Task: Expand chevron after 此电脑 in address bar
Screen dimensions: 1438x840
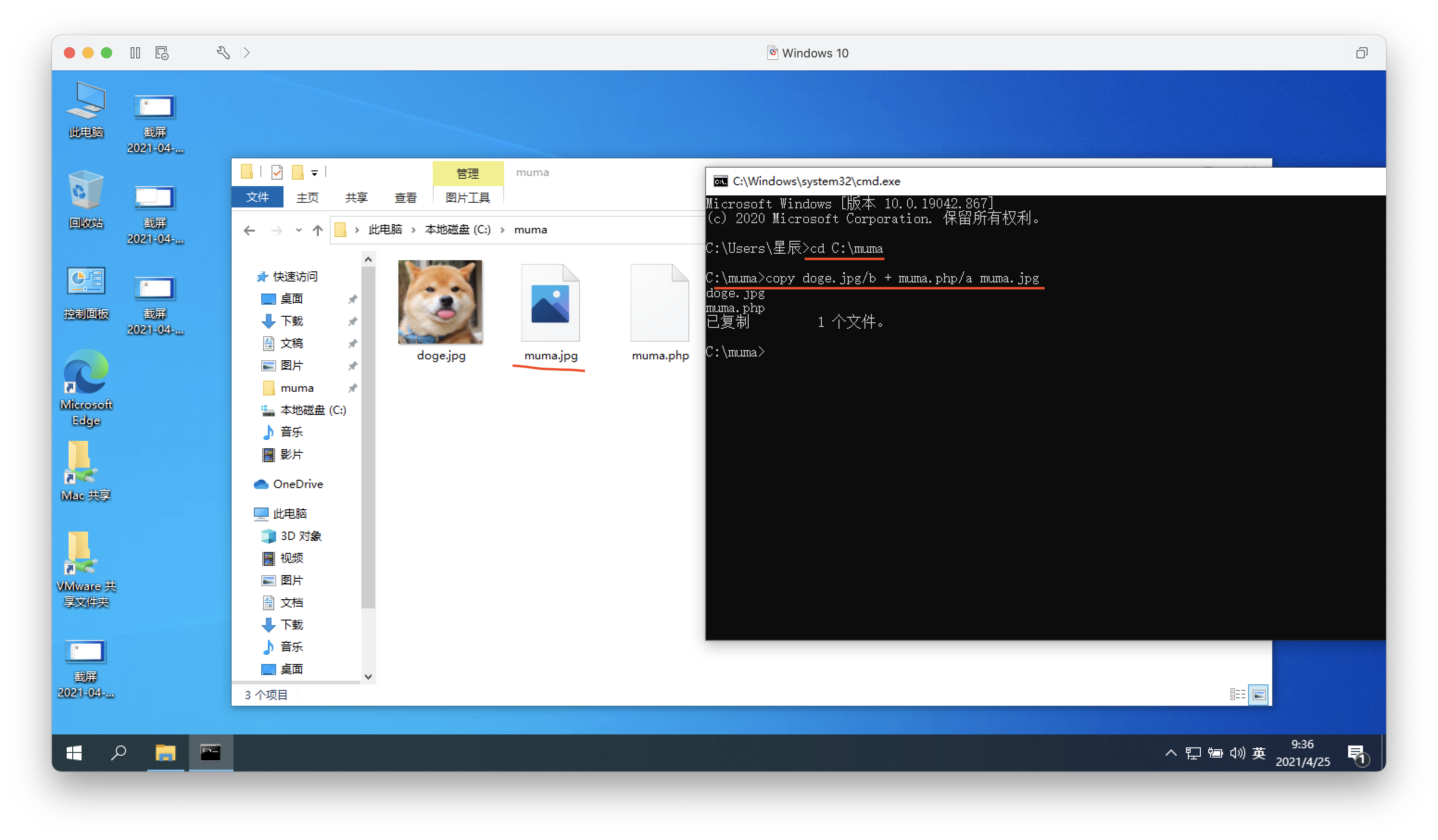Action: tap(413, 230)
